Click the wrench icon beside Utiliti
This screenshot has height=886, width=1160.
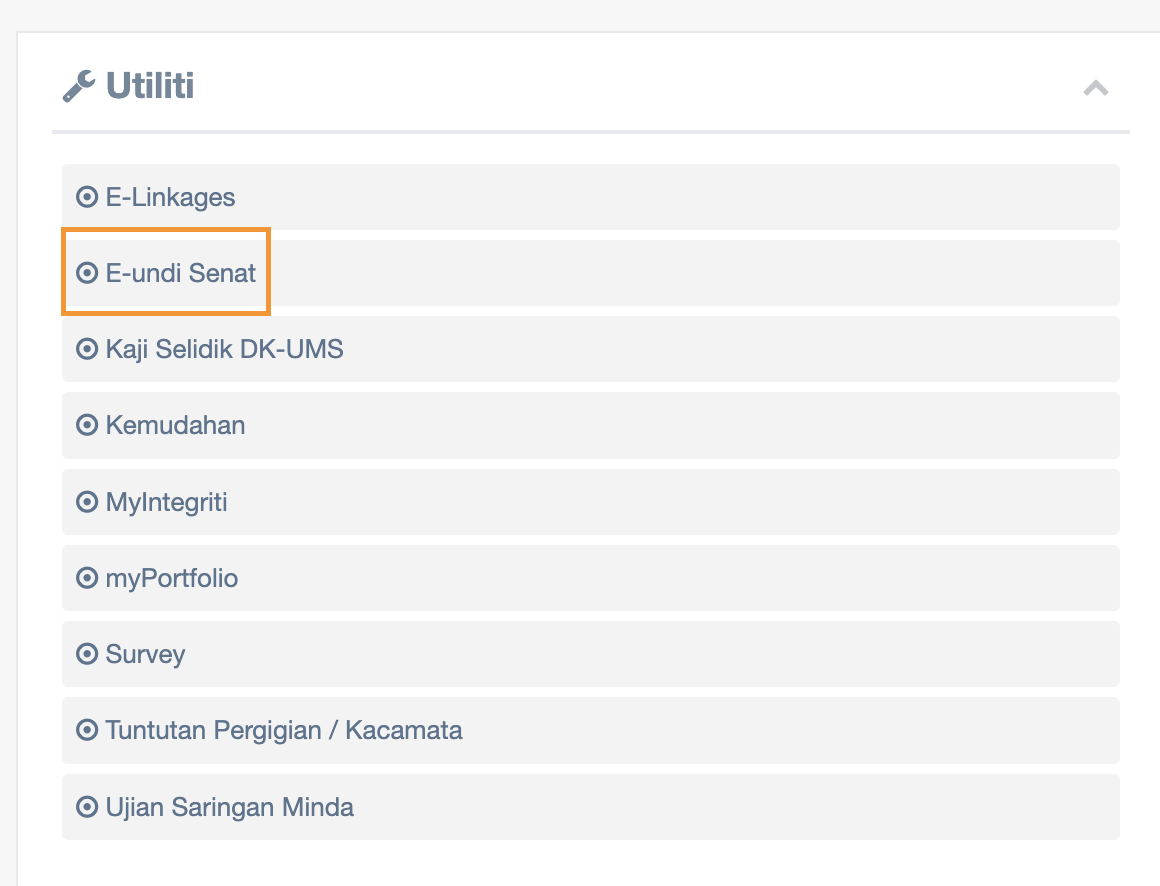(79, 87)
